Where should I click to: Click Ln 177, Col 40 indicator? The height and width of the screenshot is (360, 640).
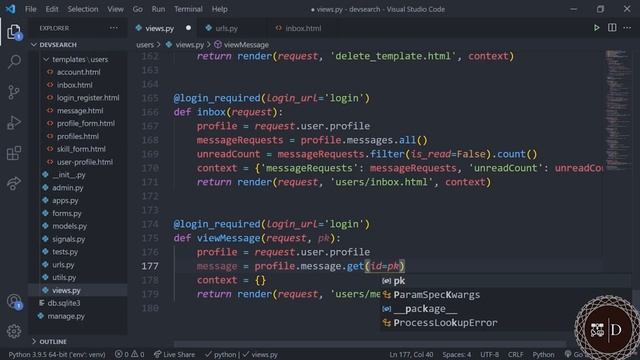[x=411, y=354]
